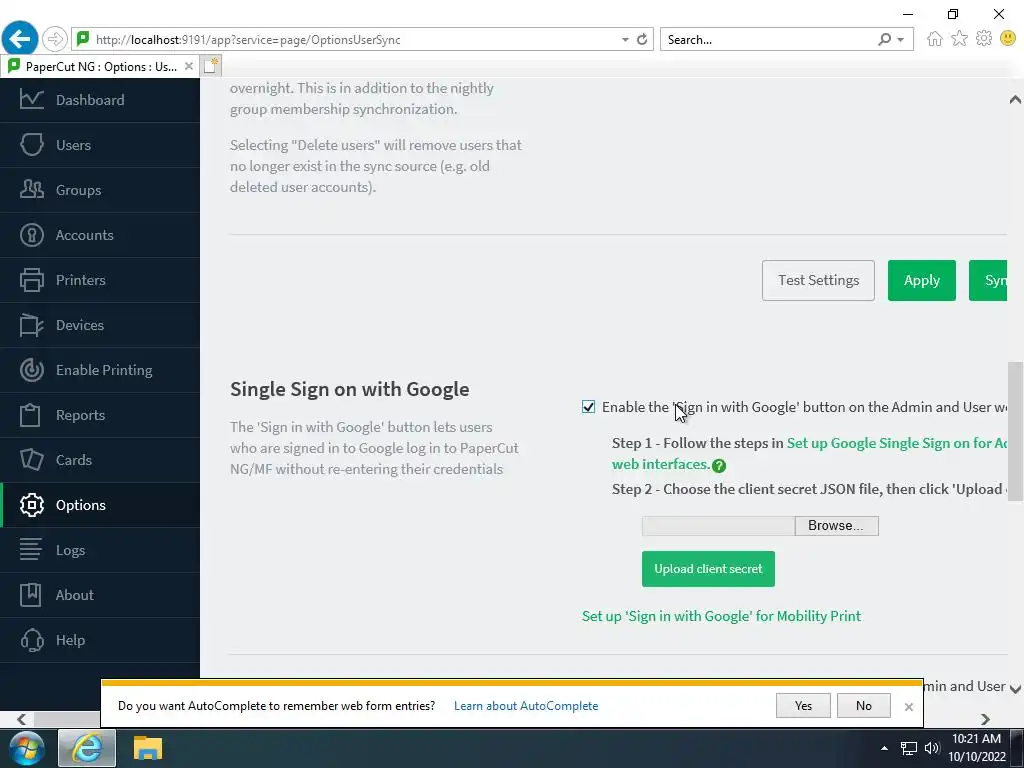1024x768 pixels.
Task: Click the Logs lines icon
Action: (30, 550)
